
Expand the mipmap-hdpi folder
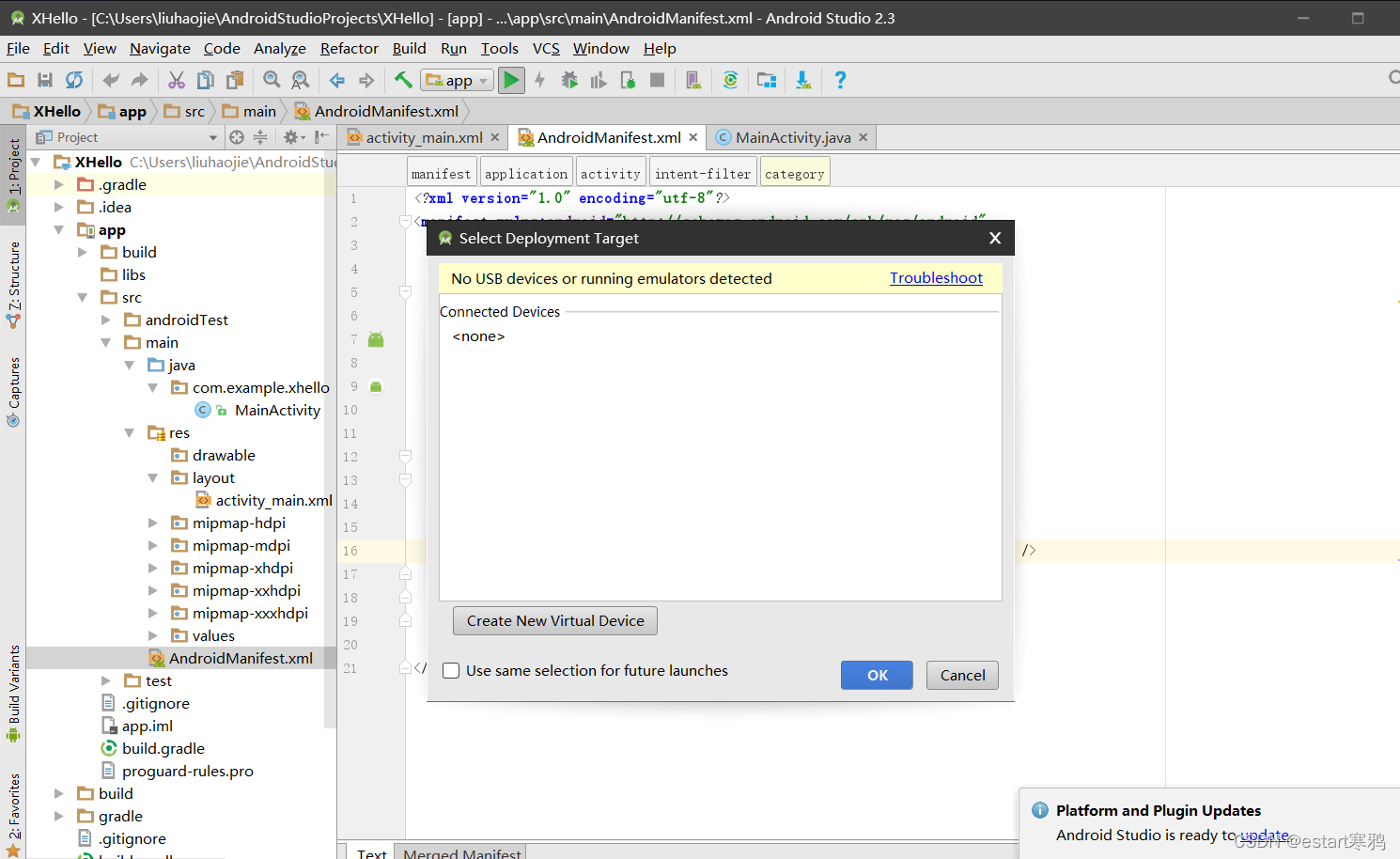(x=152, y=523)
